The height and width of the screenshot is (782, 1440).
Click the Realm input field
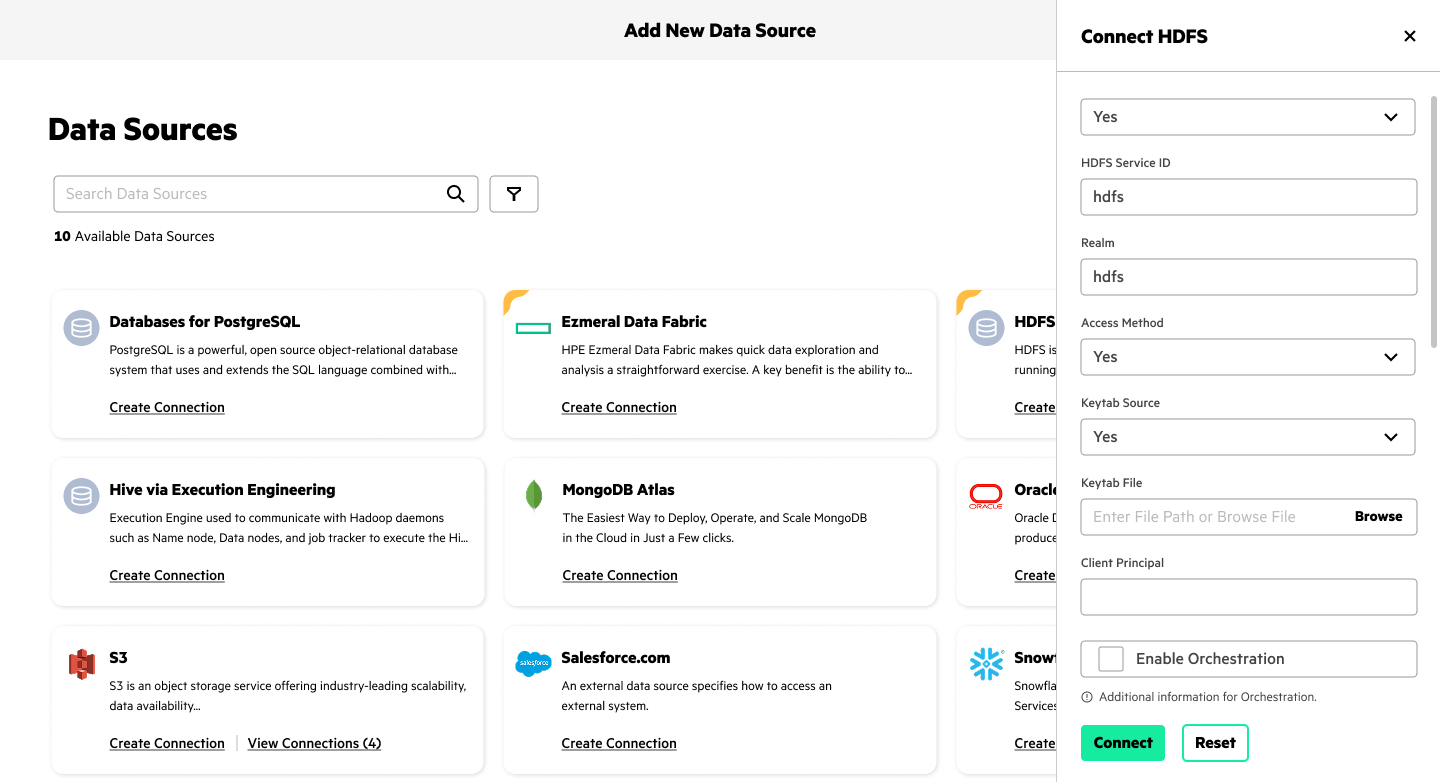1248,277
